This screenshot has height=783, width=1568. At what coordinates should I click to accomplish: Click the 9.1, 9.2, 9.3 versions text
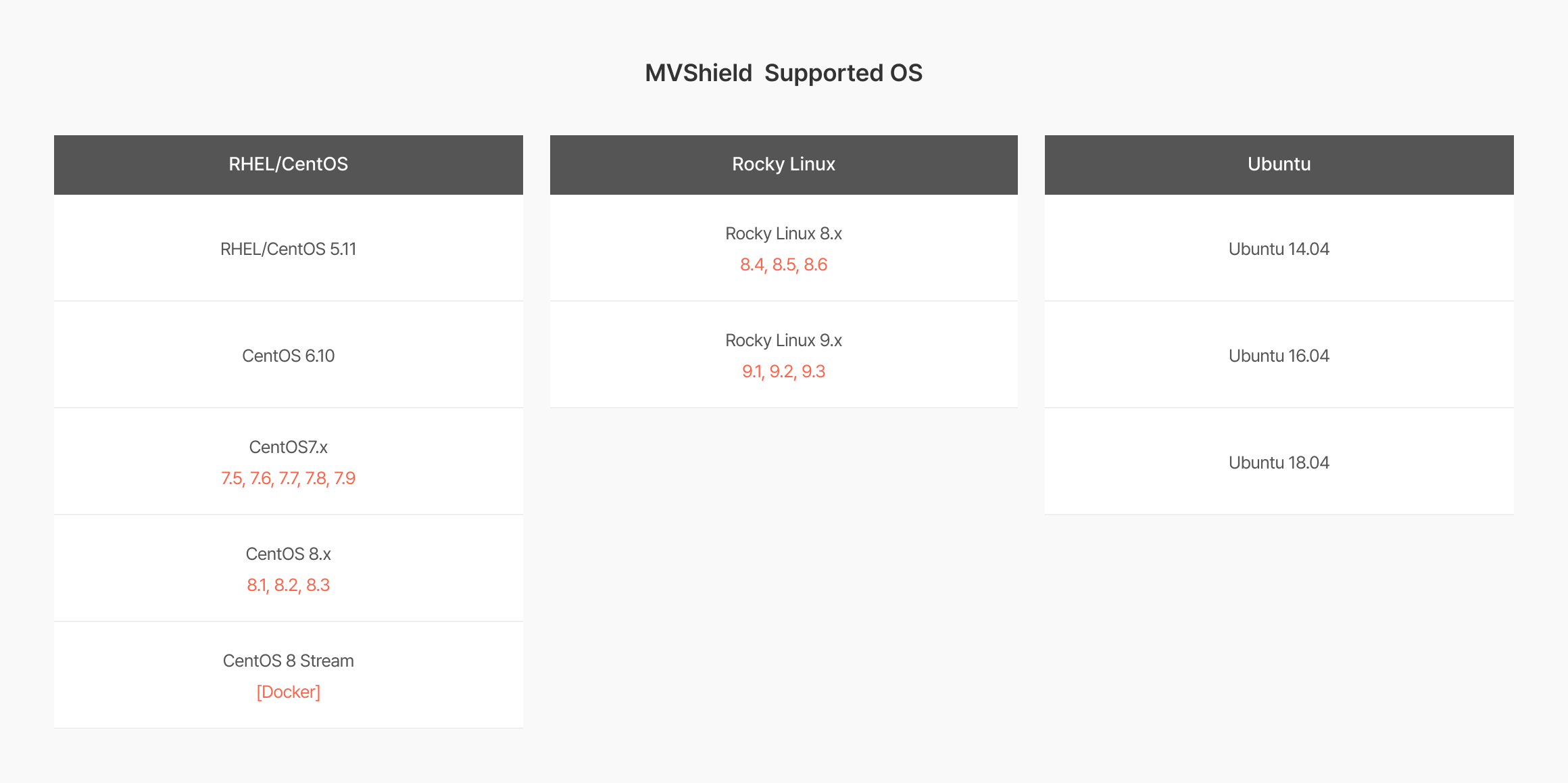click(783, 371)
